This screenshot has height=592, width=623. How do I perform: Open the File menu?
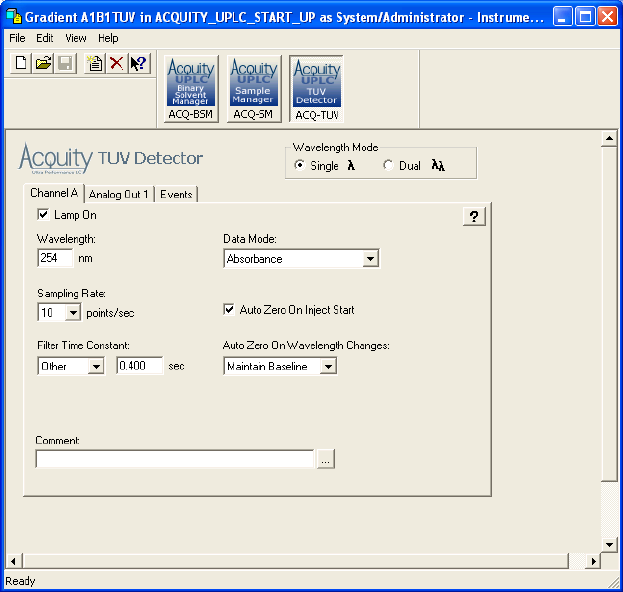pos(17,38)
